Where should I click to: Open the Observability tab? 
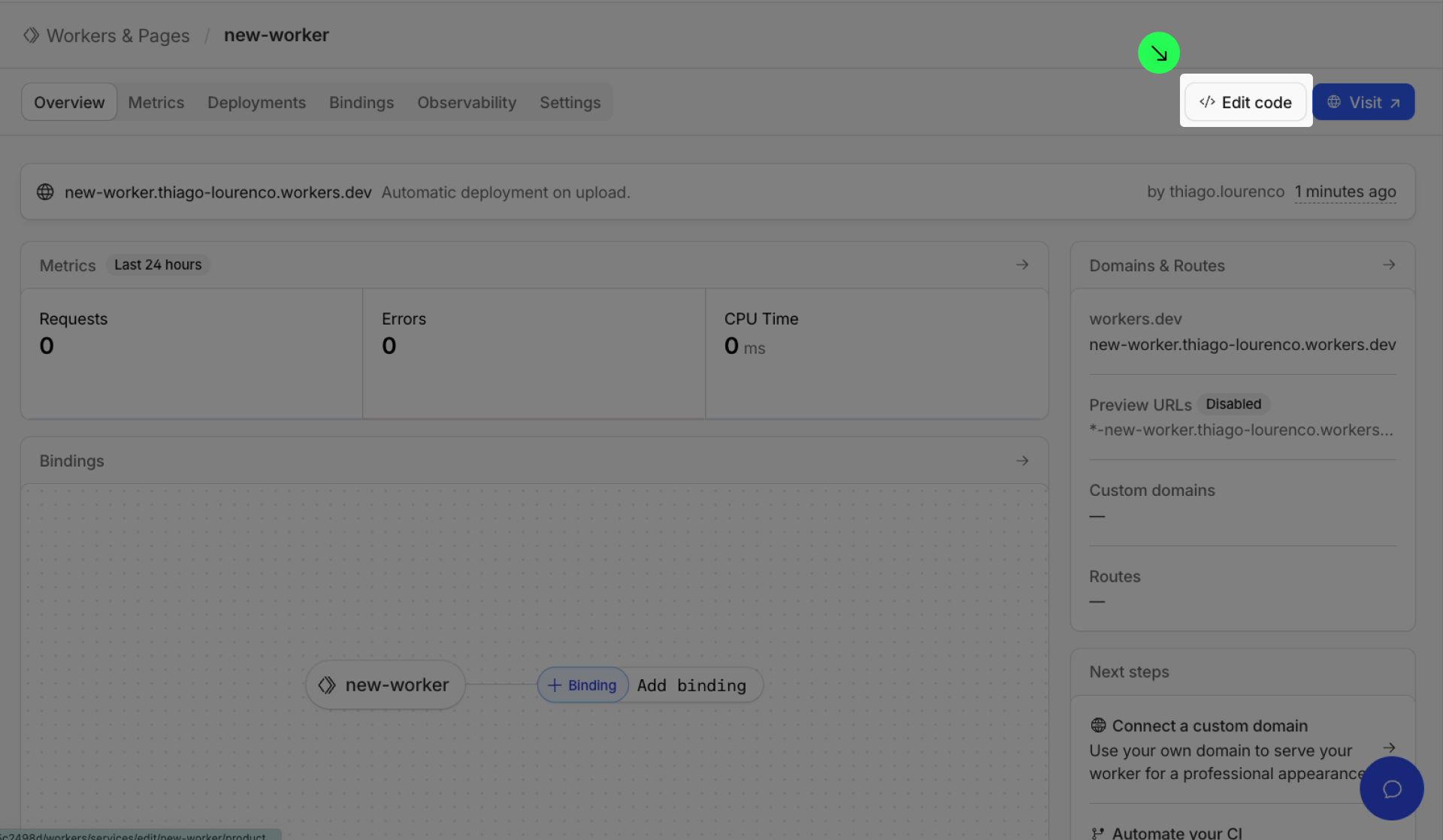pos(466,102)
